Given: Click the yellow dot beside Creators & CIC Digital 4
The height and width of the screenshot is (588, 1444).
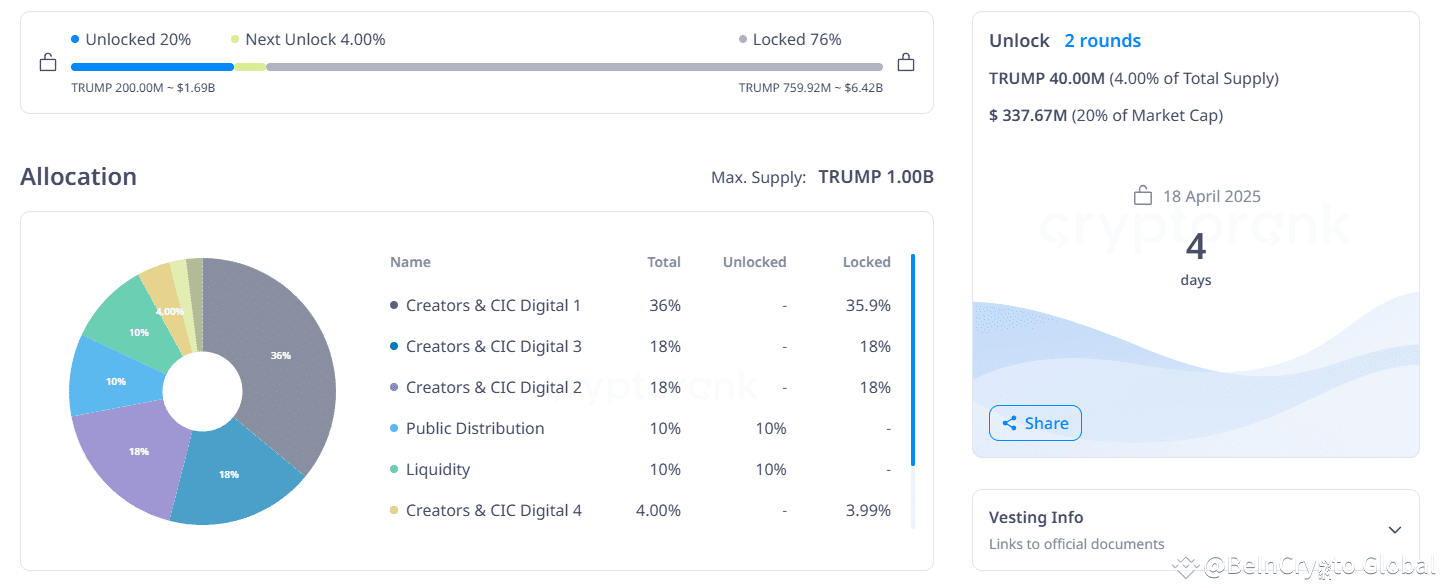Looking at the screenshot, I should tap(394, 509).
